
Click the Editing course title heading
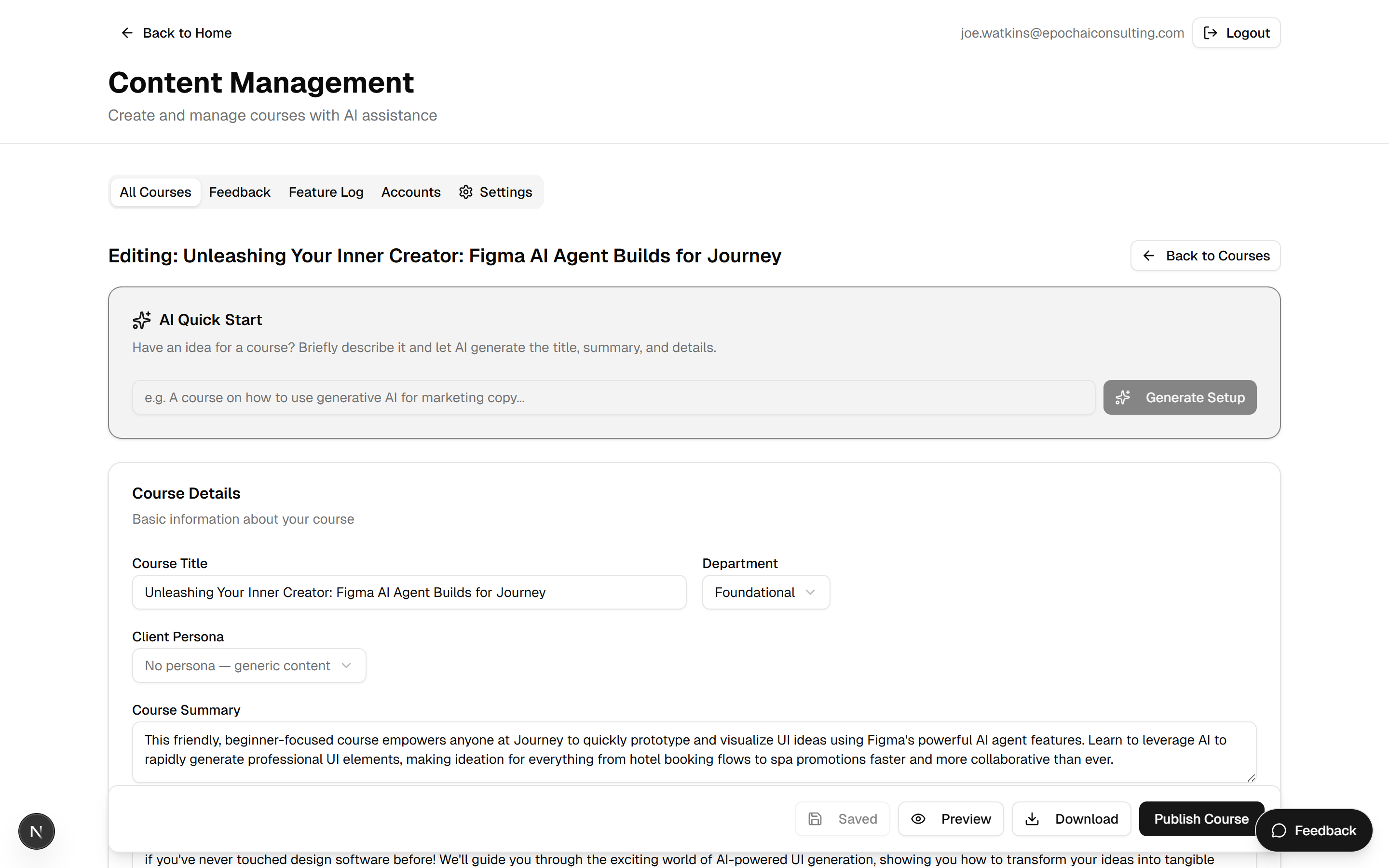point(445,256)
